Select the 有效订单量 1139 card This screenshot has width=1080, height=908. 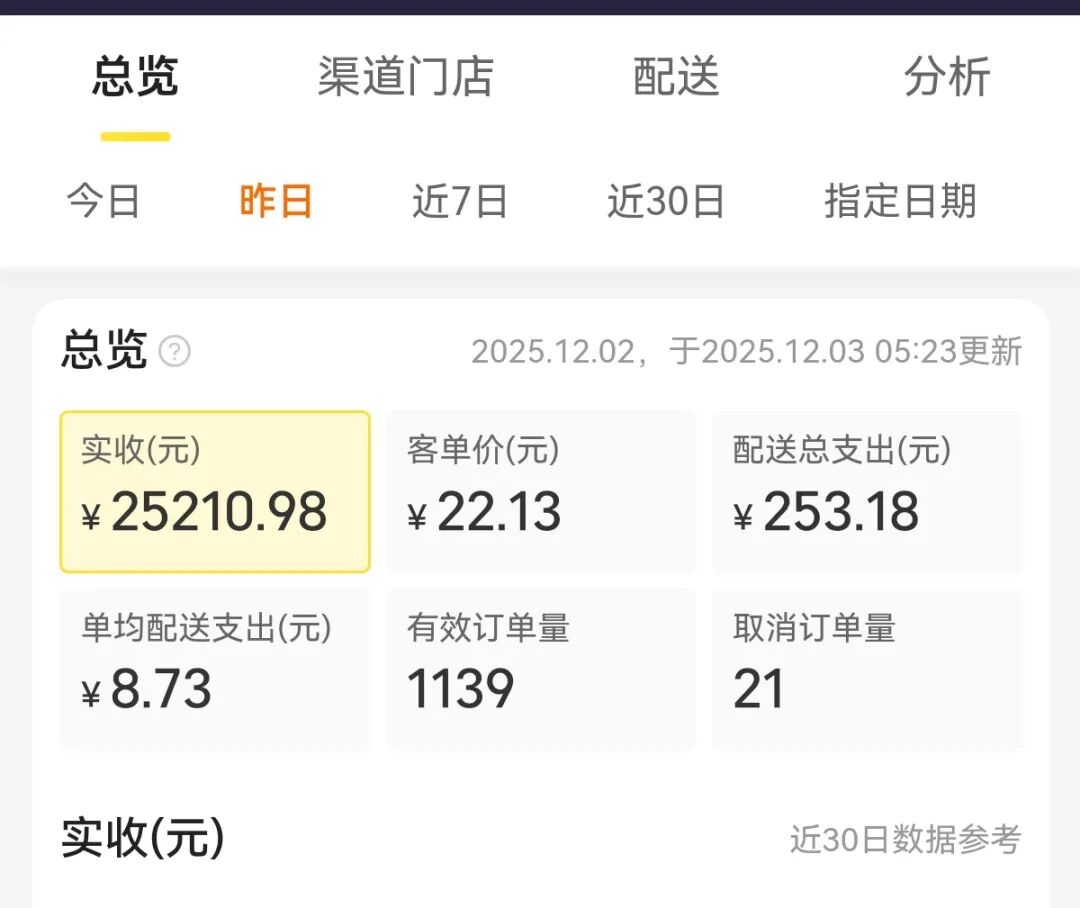[x=541, y=669]
